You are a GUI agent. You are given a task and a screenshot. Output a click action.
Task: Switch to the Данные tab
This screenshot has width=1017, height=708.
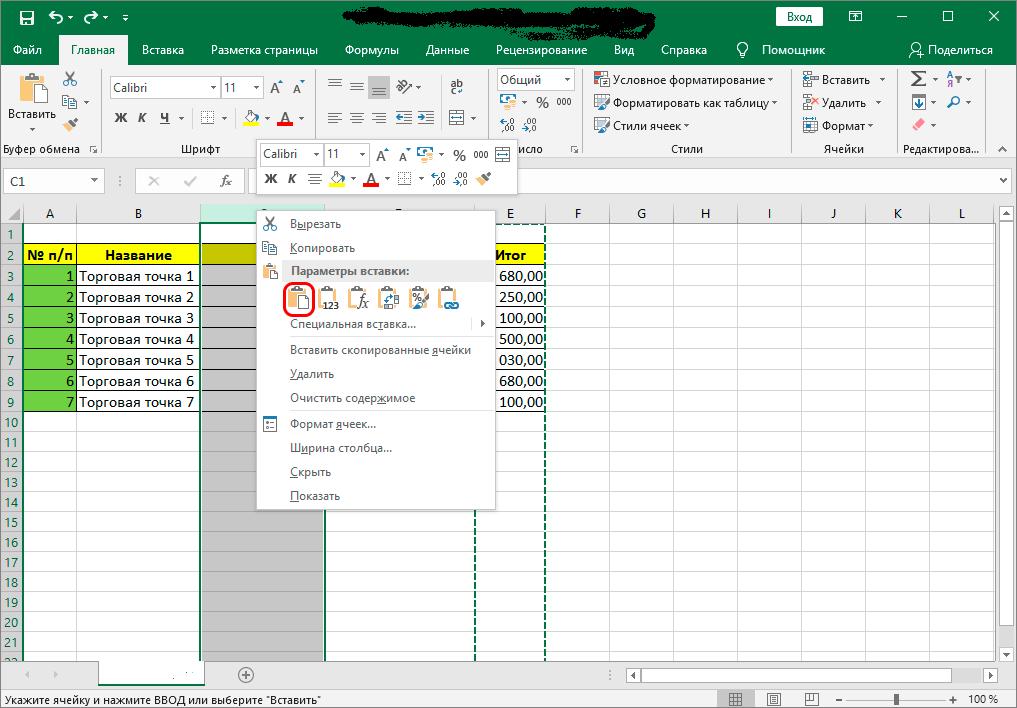pyautogui.click(x=448, y=50)
